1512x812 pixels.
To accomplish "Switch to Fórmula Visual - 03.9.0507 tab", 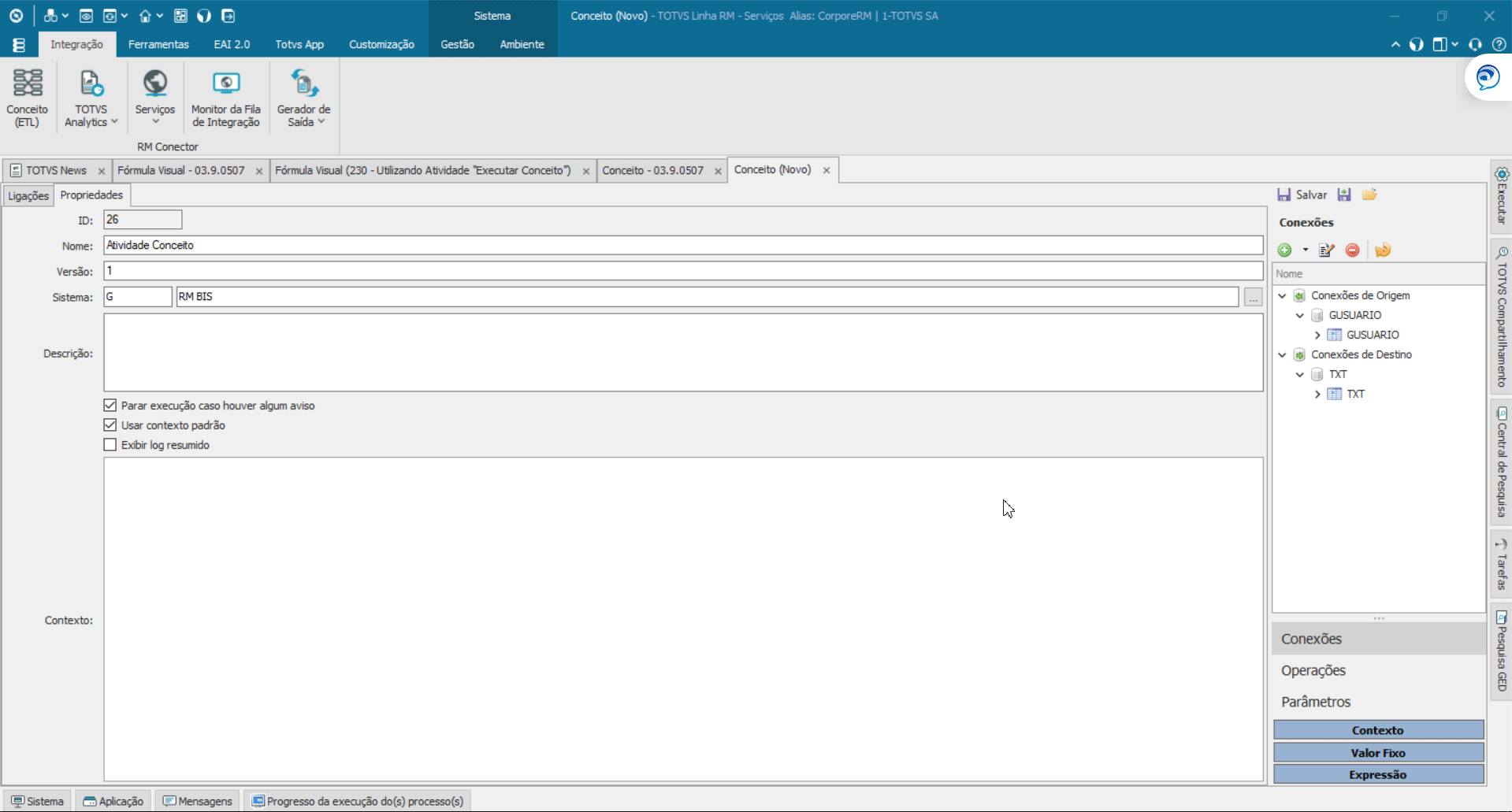I will click(181, 170).
